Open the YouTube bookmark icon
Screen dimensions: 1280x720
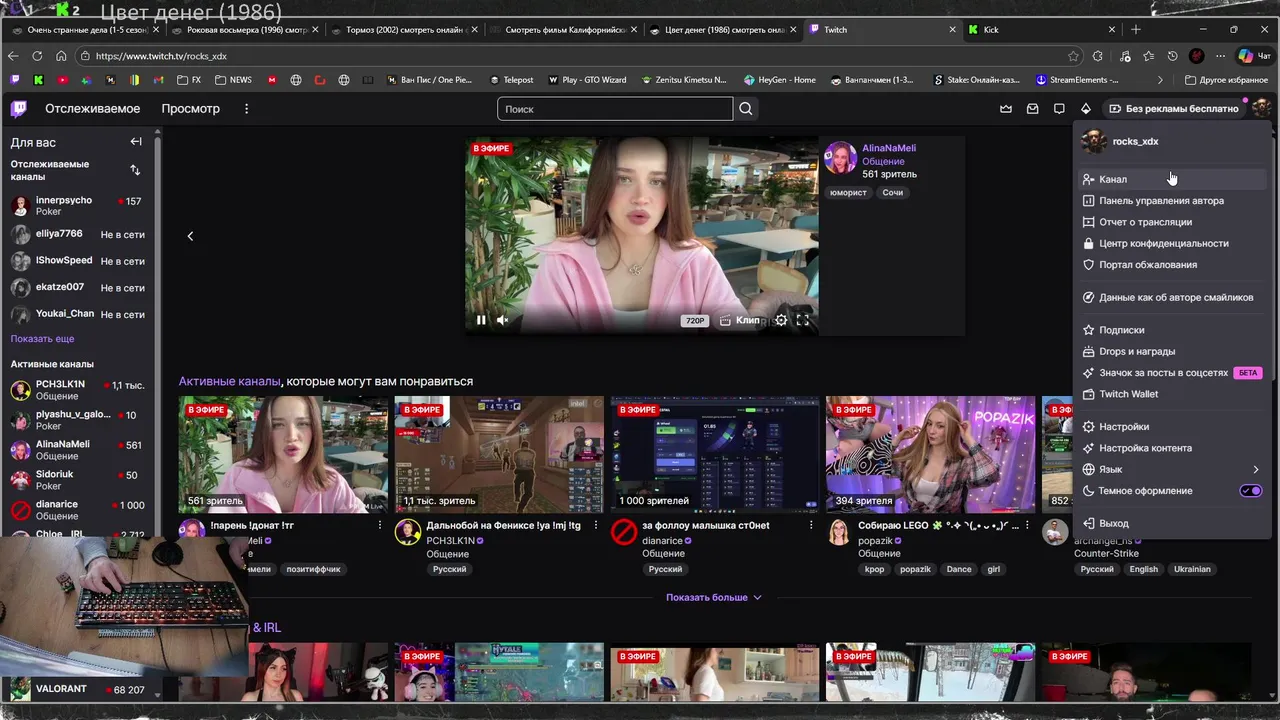click(x=63, y=80)
